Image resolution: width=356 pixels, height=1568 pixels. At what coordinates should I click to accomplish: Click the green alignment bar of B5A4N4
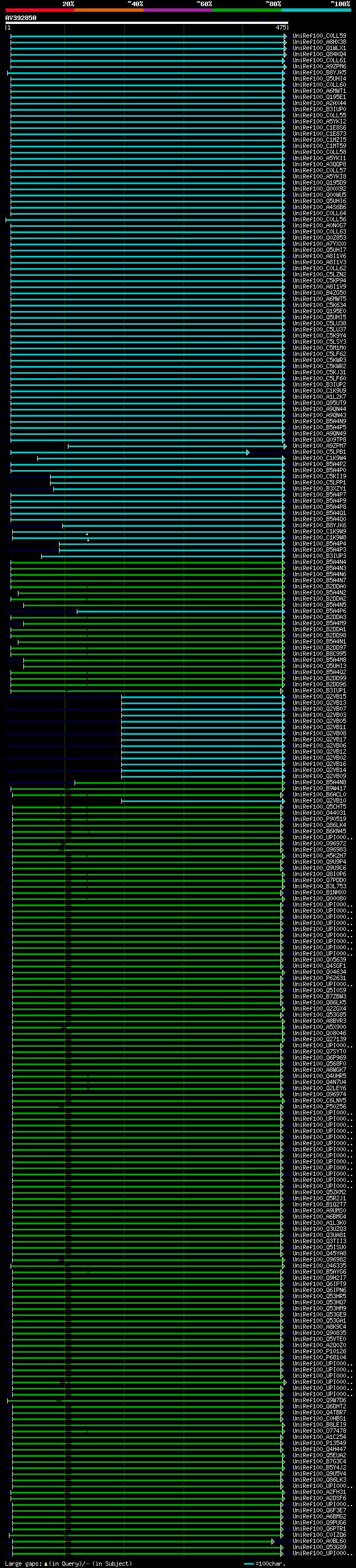[x=147, y=562]
